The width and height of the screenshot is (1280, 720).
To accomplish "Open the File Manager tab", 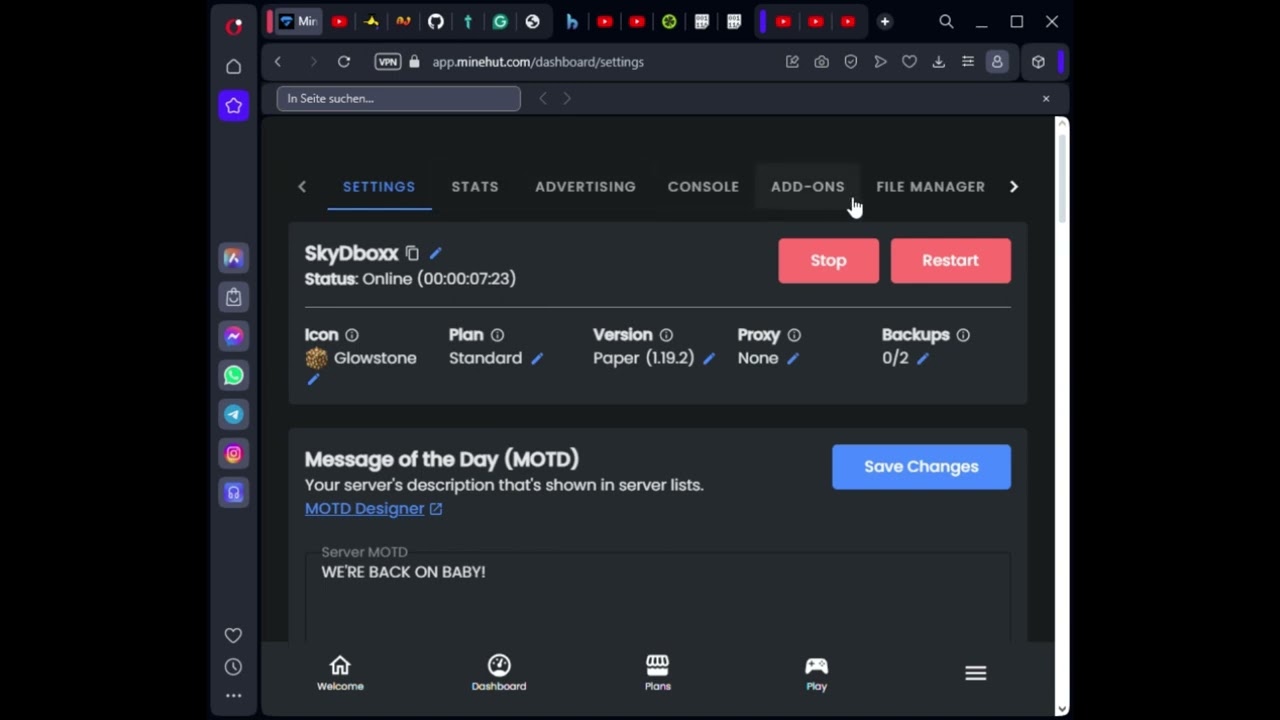I will coord(931,187).
